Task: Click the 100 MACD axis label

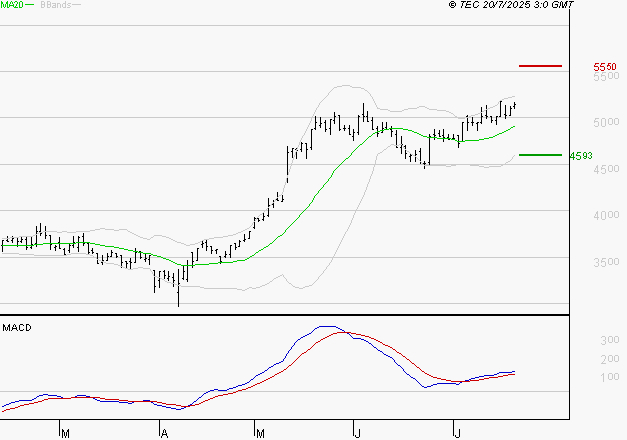Action: [x=610, y=377]
